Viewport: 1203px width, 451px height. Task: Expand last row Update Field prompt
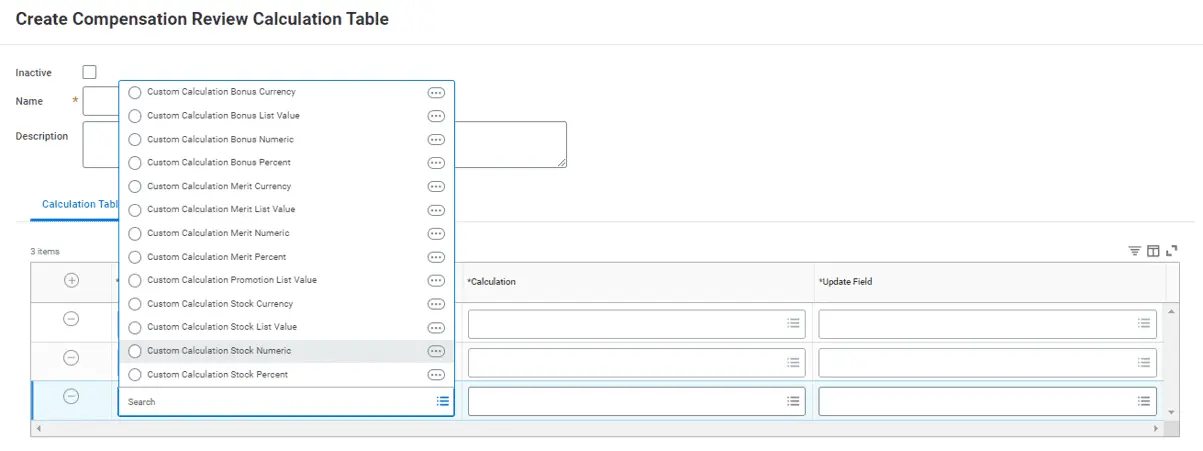(1143, 401)
